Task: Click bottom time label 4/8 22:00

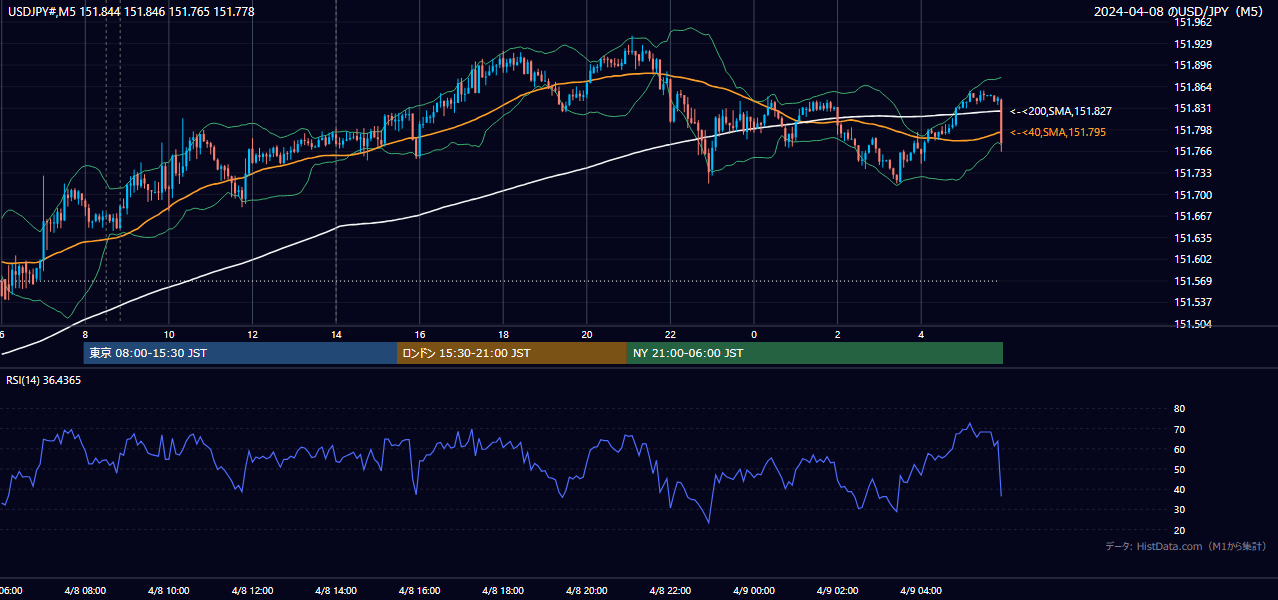Action: [x=670, y=591]
